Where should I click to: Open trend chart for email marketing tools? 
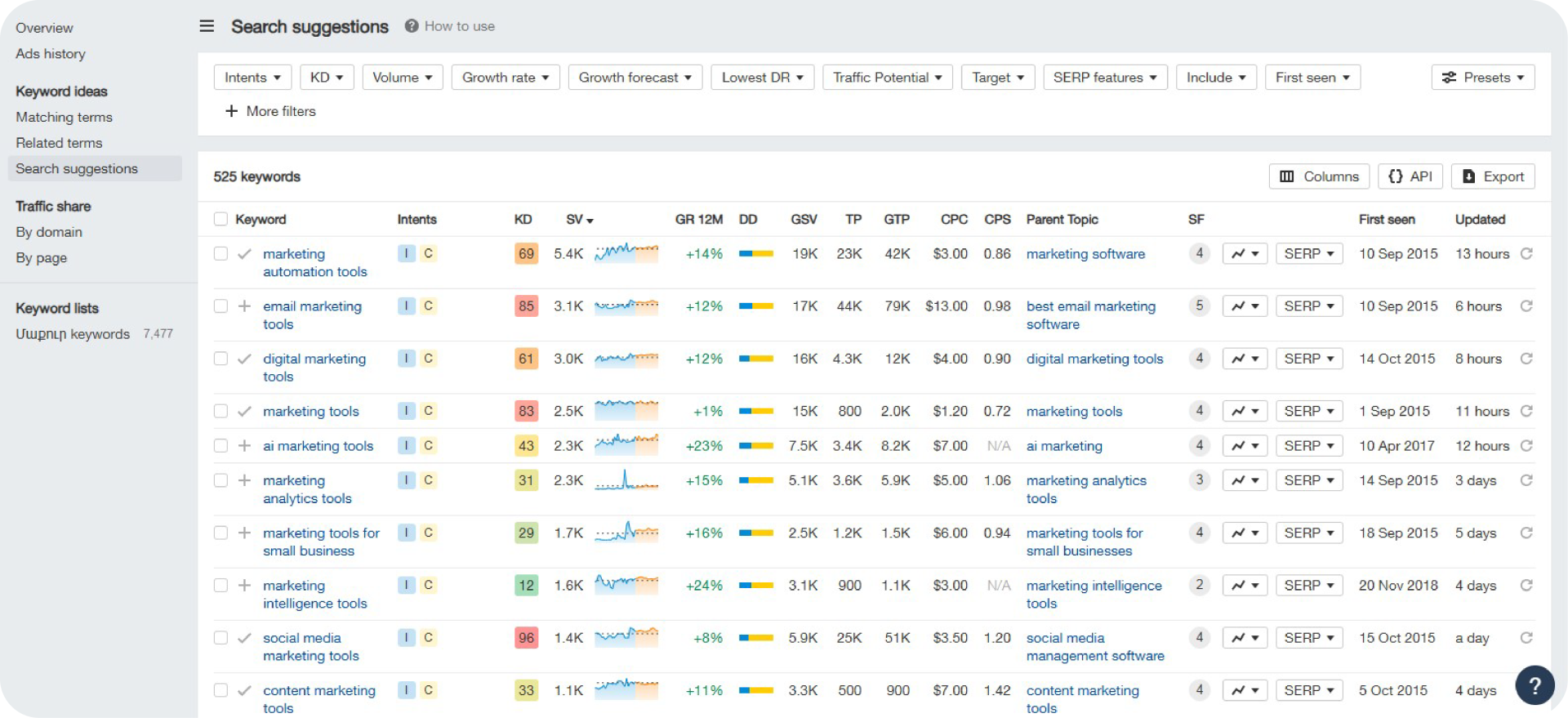1244,306
